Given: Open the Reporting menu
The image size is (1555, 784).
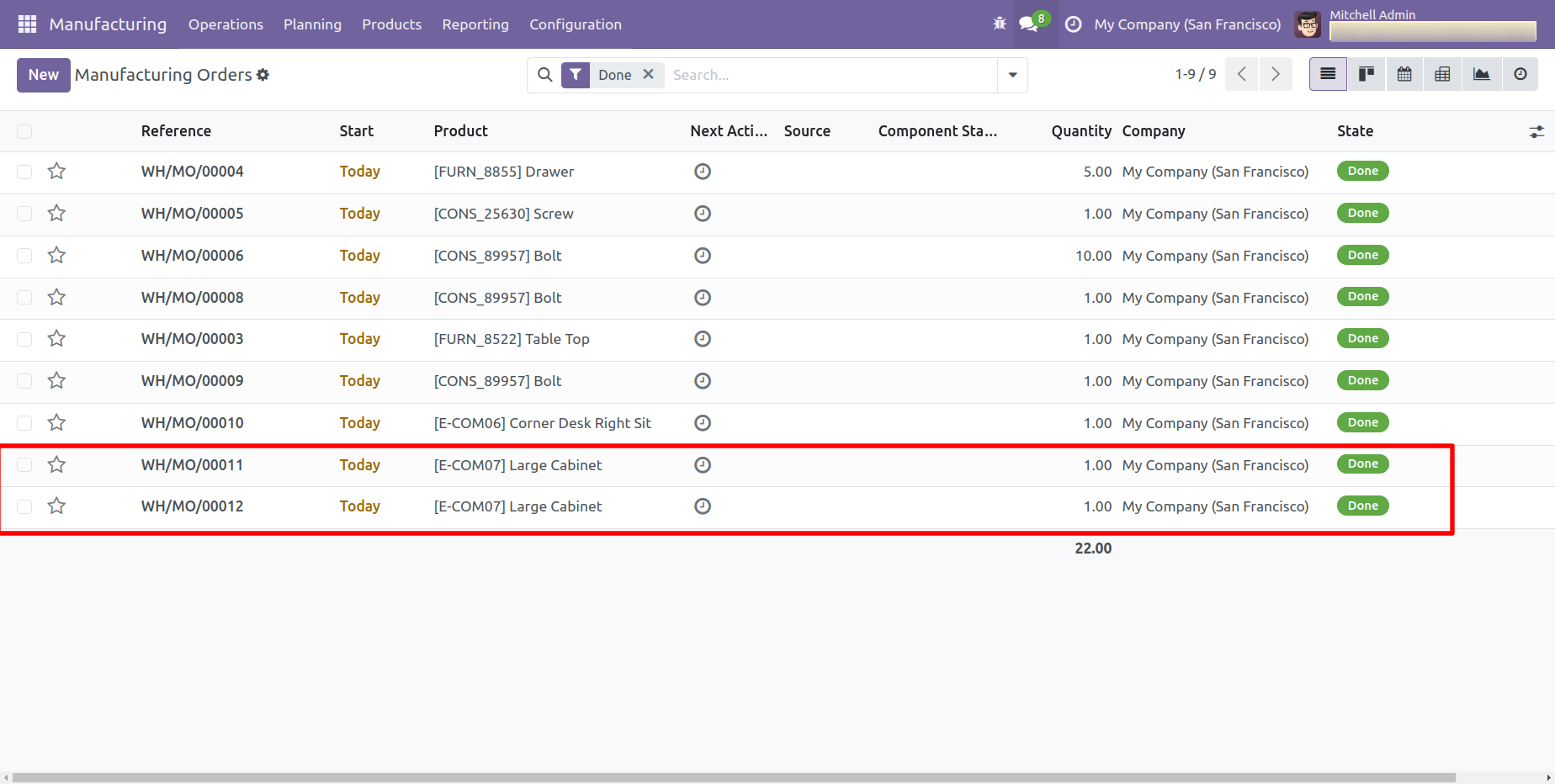Looking at the screenshot, I should pos(475,24).
